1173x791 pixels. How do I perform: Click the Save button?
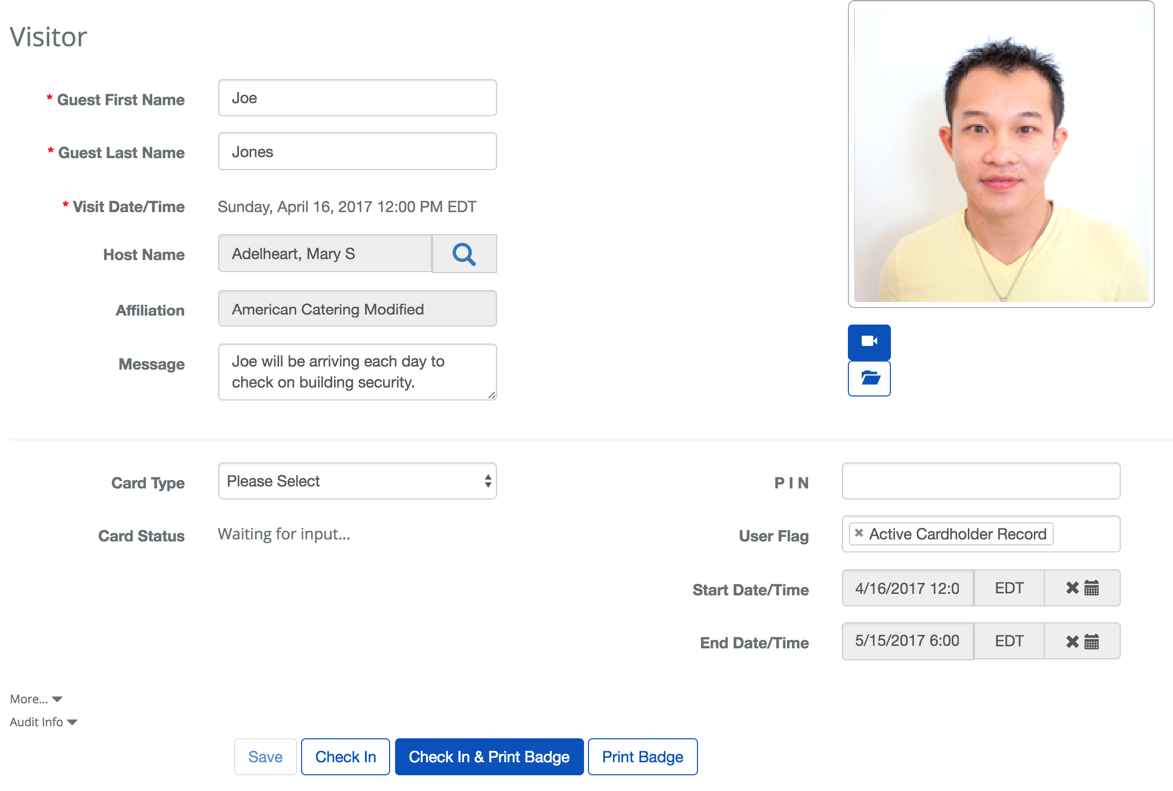point(265,757)
